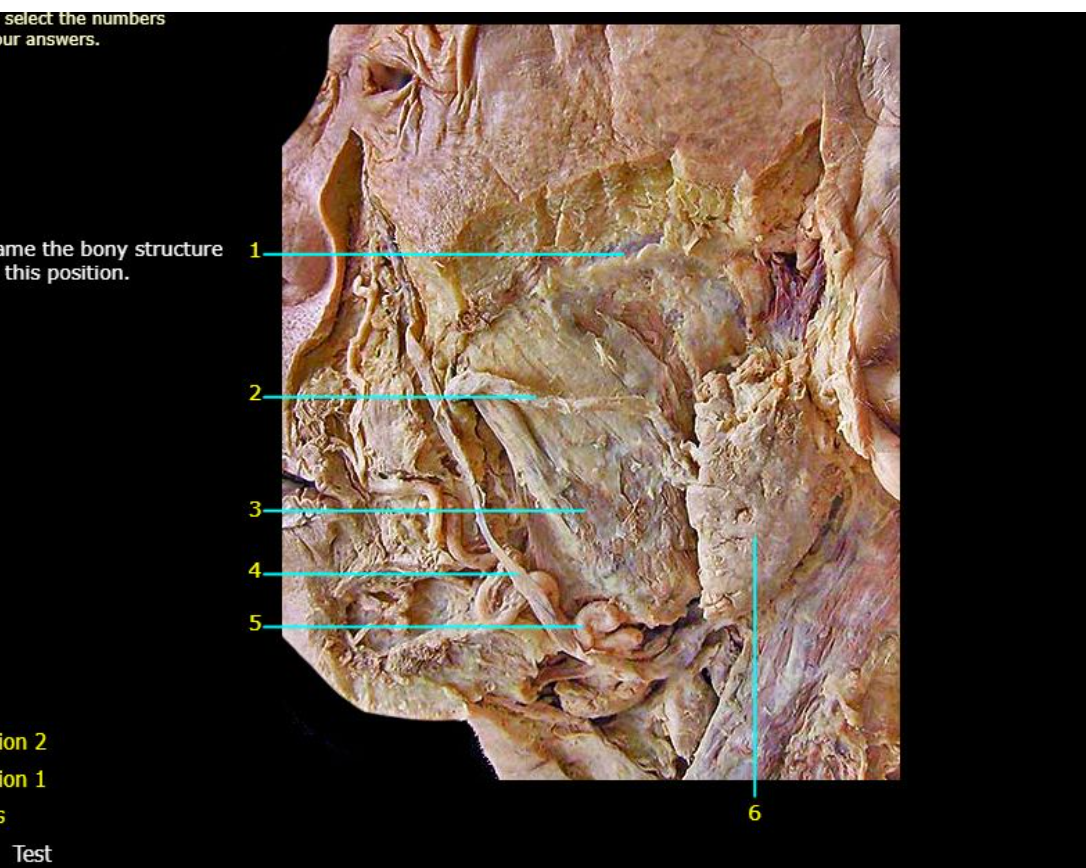Image resolution: width=1086 pixels, height=868 pixels.
Task: Click the truncated yellow "s" link above Test
Action: click(3, 816)
